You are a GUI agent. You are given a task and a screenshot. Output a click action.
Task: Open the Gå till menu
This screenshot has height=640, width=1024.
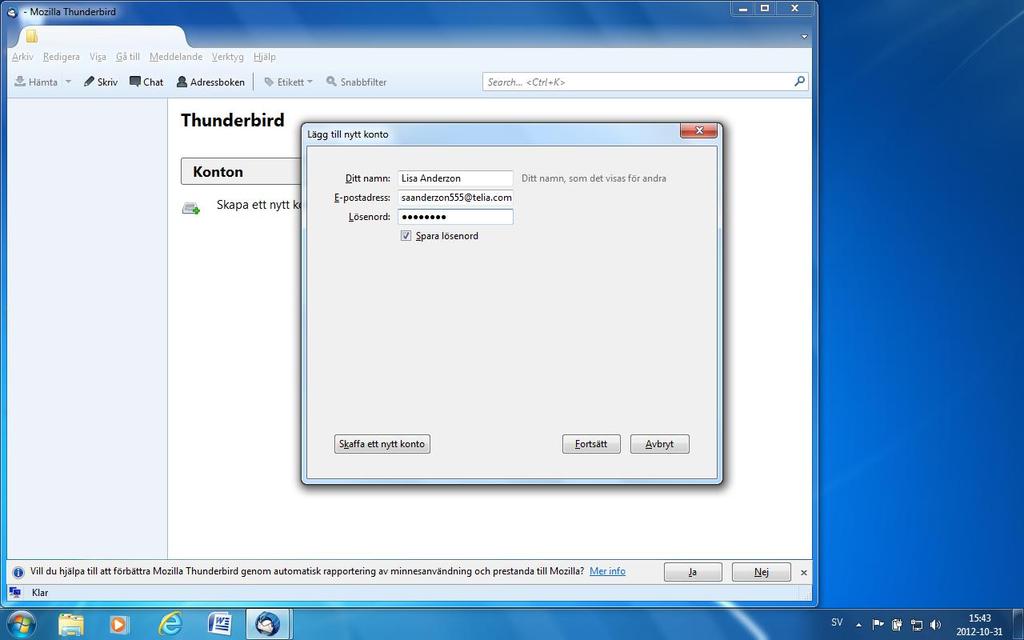click(x=127, y=57)
